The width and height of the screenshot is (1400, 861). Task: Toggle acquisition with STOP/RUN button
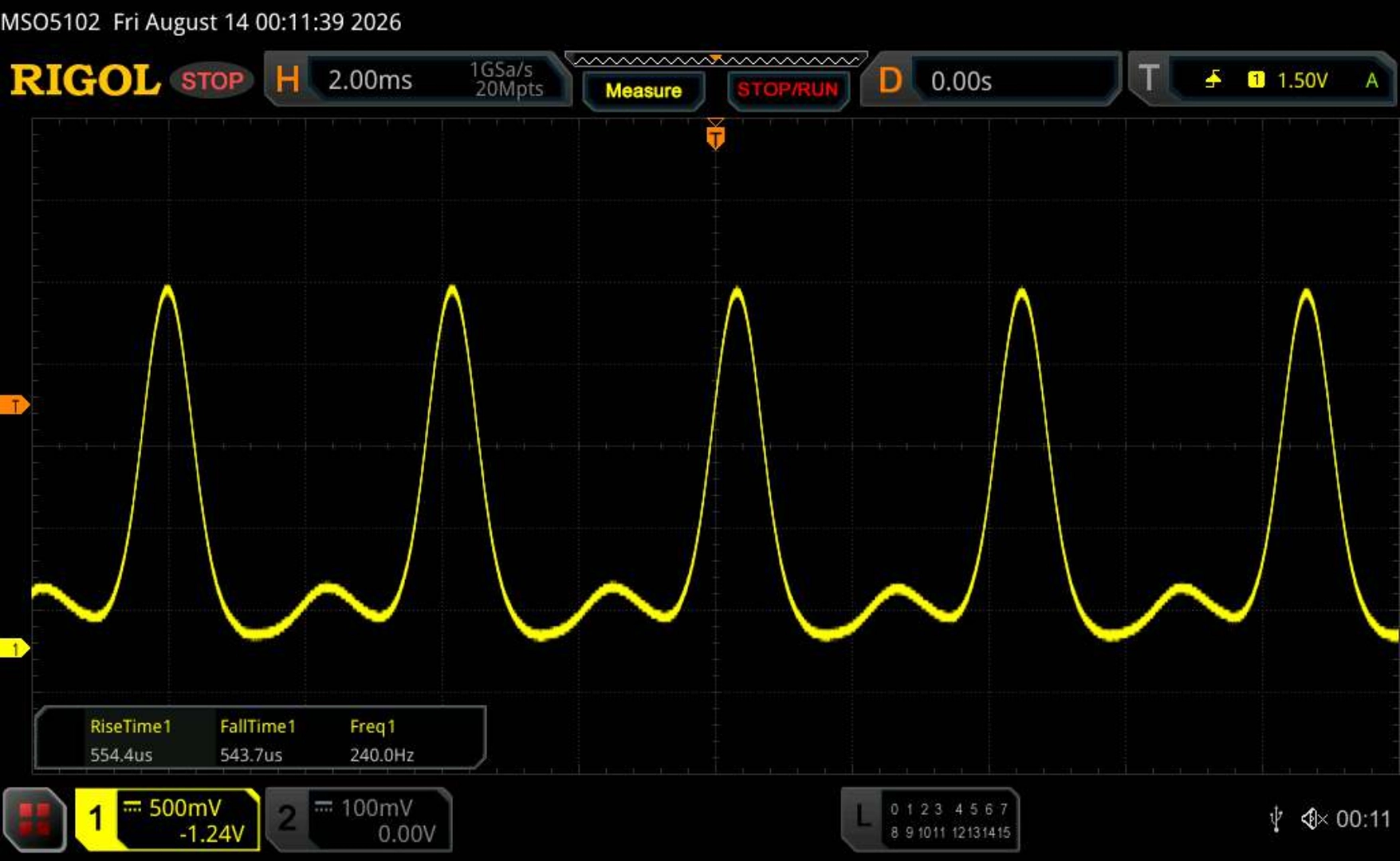788,89
